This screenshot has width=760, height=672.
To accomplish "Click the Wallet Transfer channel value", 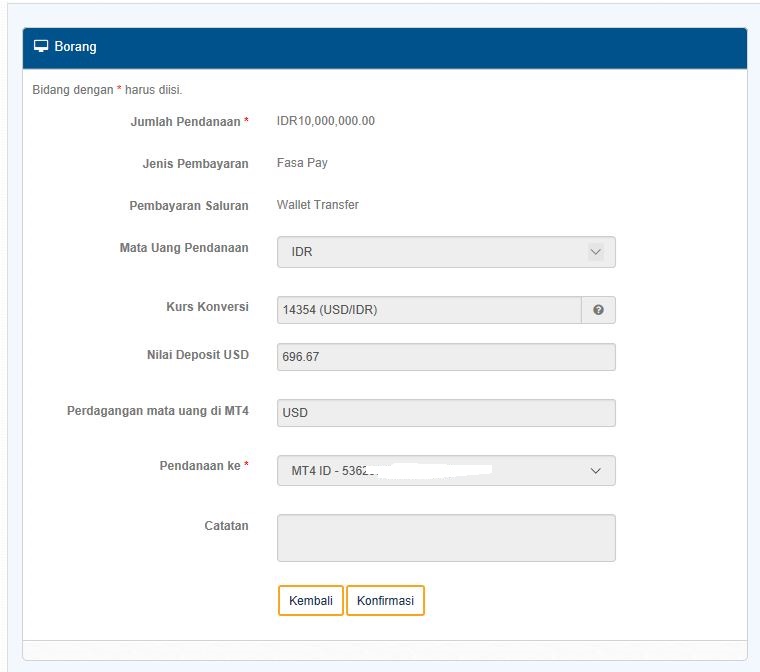I will [x=318, y=205].
